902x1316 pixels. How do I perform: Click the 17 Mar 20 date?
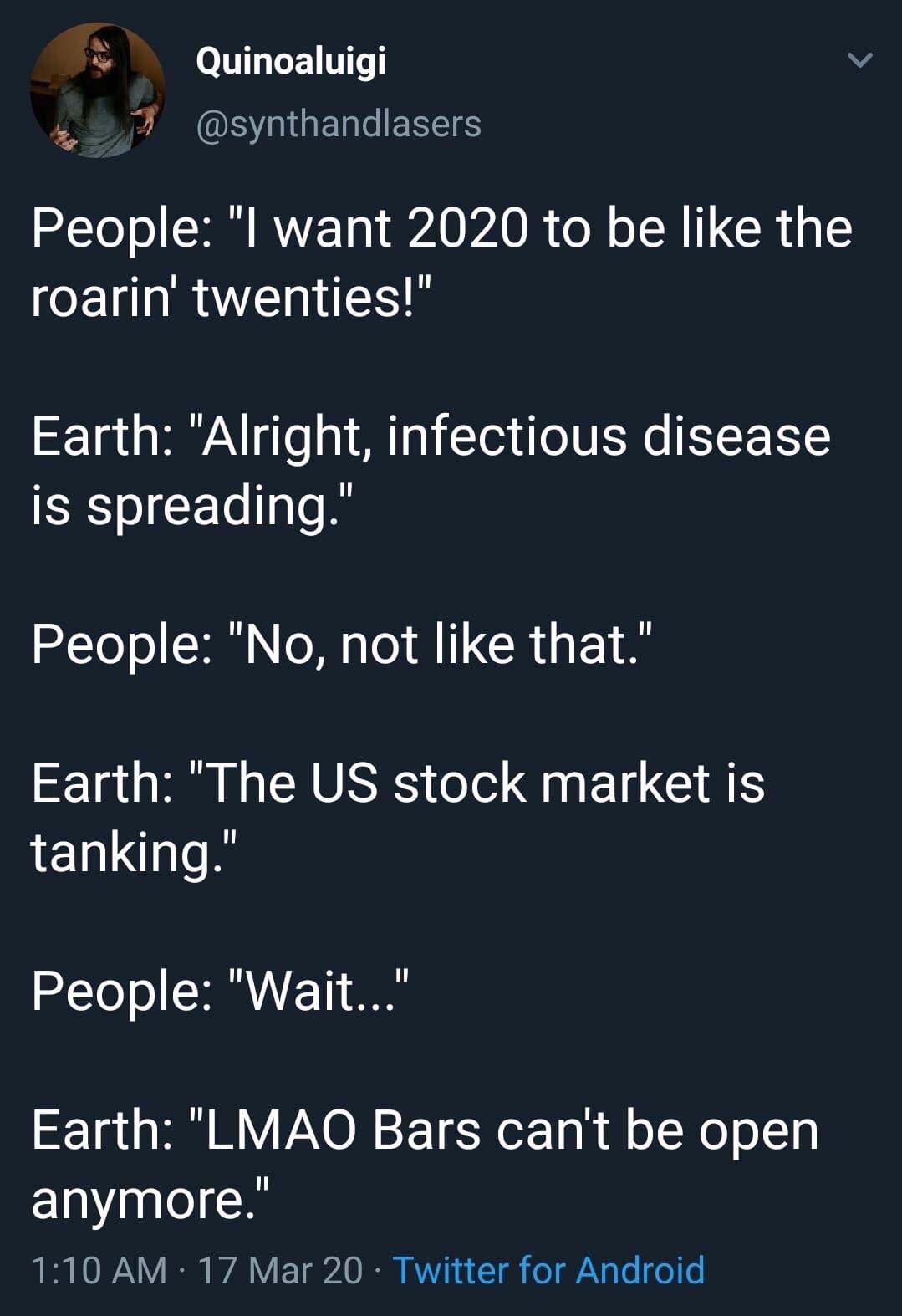click(x=281, y=1269)
